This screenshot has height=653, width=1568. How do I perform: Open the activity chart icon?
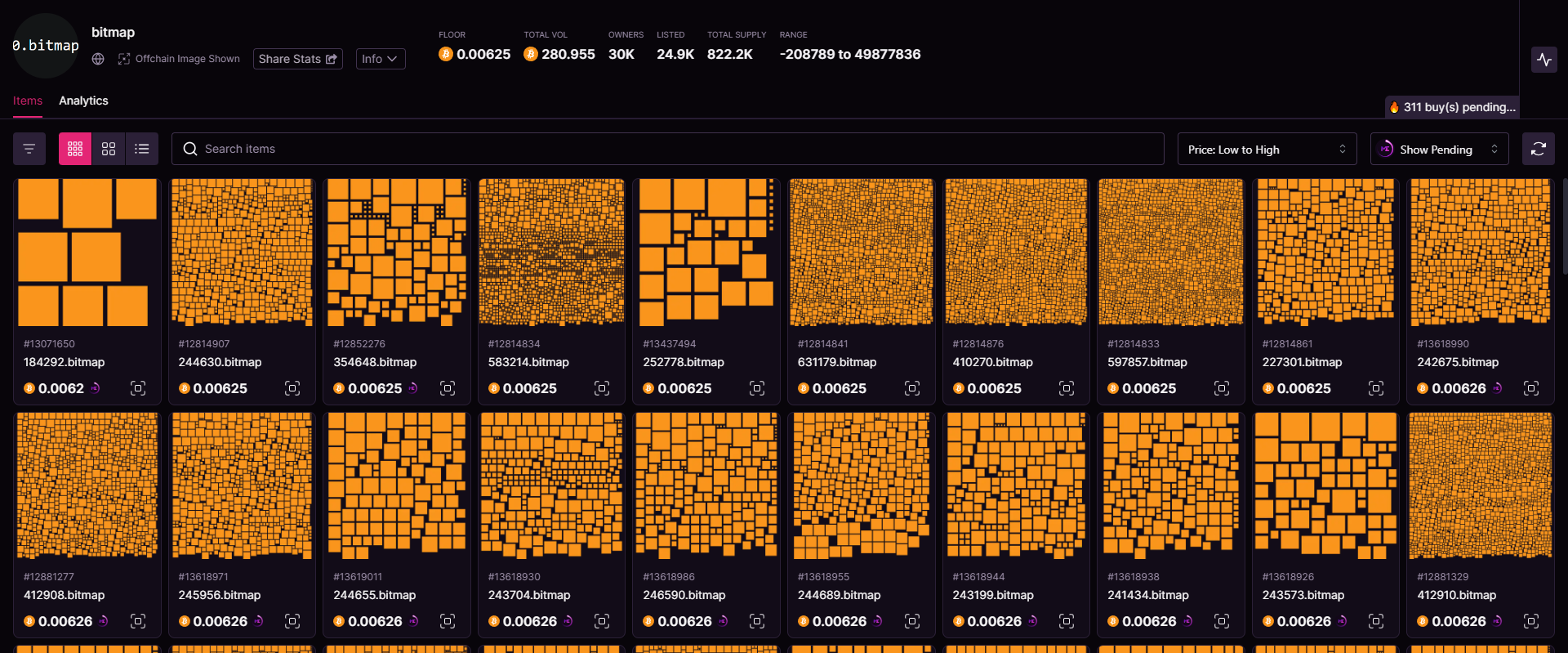tap(1544, 60)
